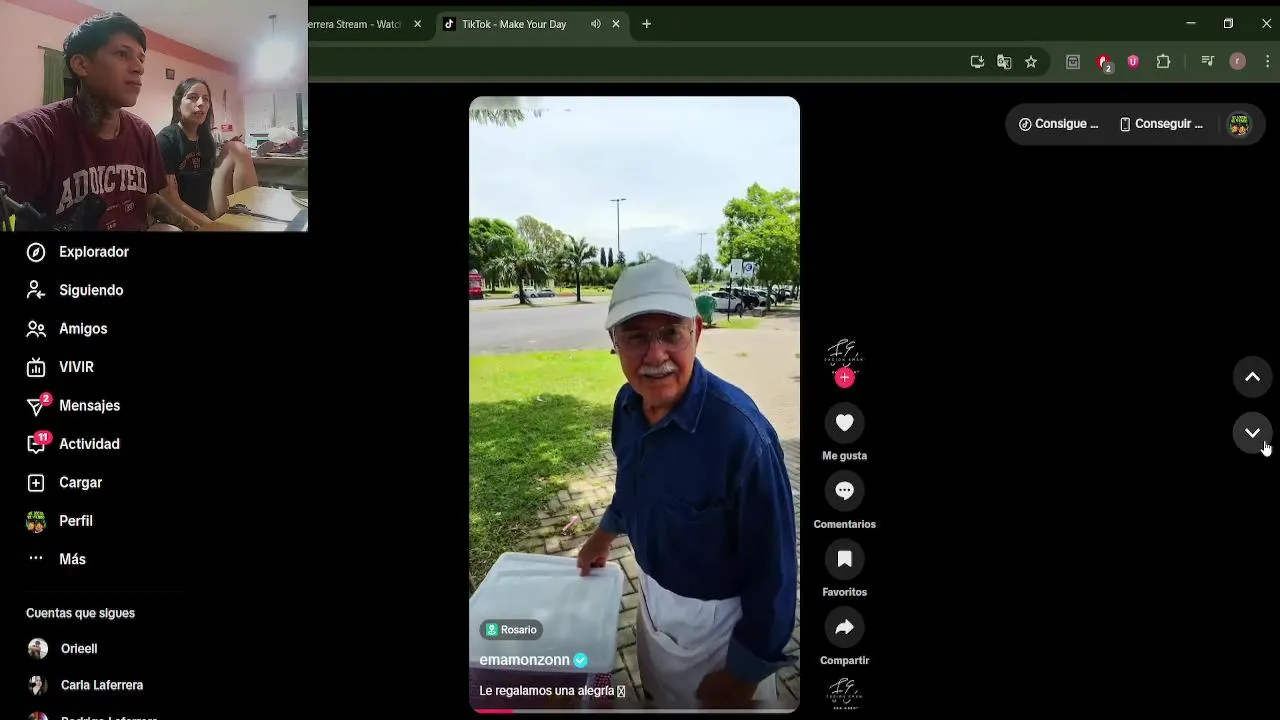Bookmark this page with the star icon

click(1031, 62)
